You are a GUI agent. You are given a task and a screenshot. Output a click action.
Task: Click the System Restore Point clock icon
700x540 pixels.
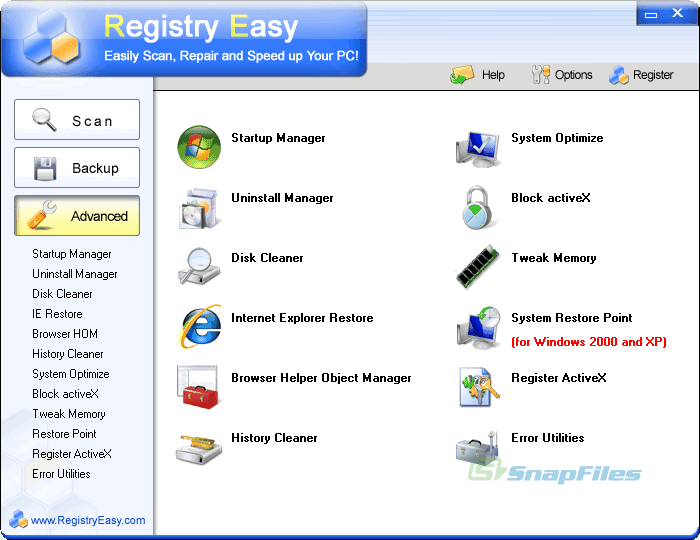point(479,328)
